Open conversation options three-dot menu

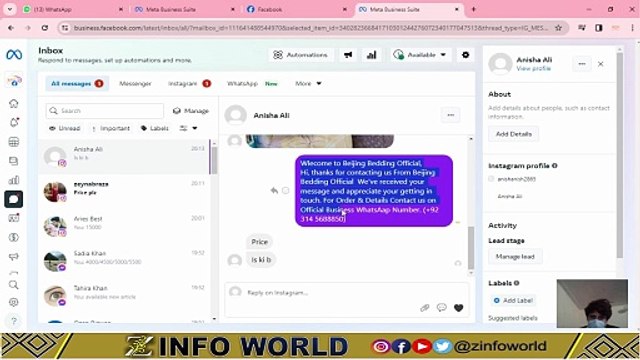(x=451, y=115)
